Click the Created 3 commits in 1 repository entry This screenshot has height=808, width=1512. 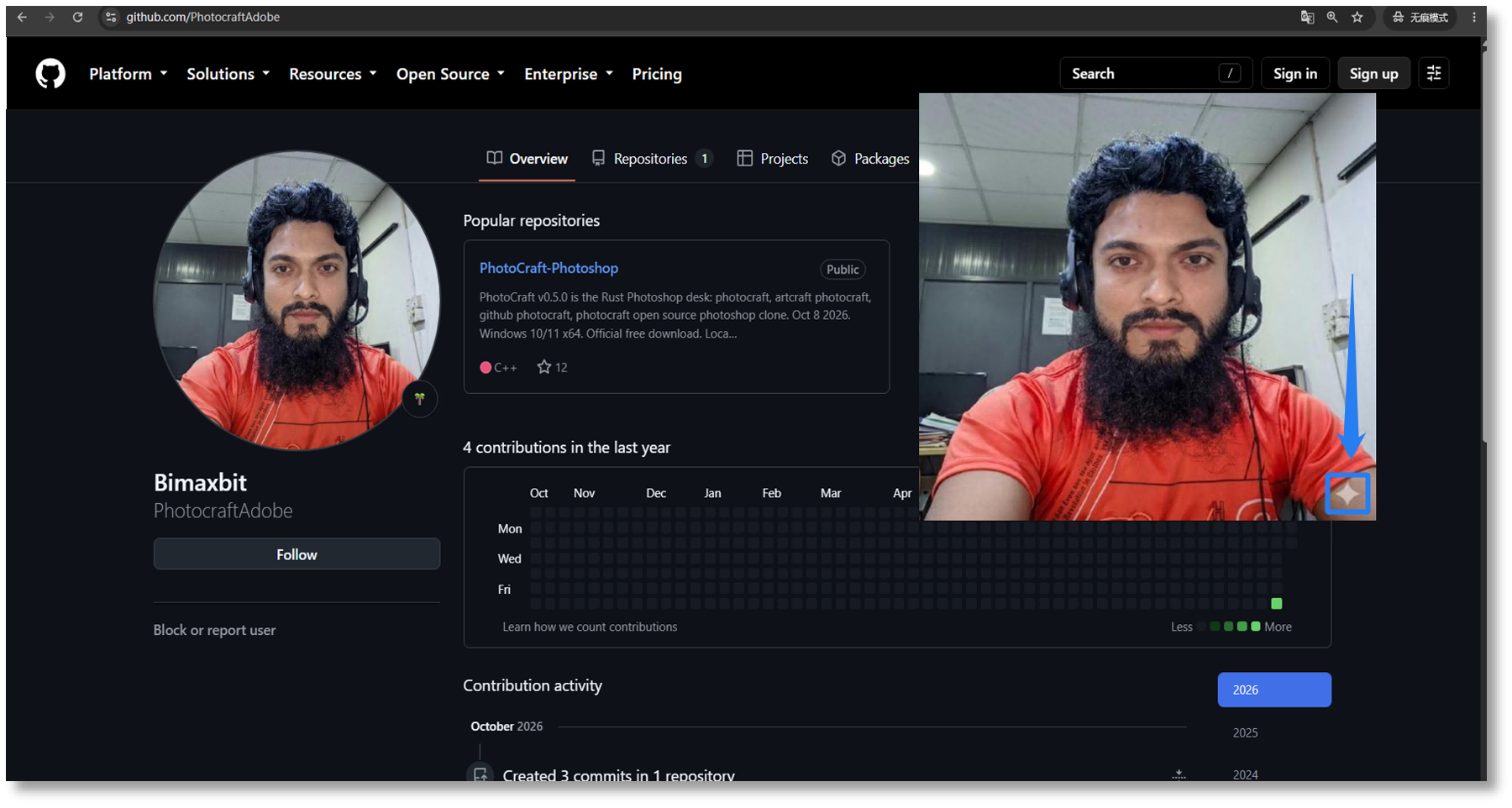pyautogui.click(x=618, y=775)
